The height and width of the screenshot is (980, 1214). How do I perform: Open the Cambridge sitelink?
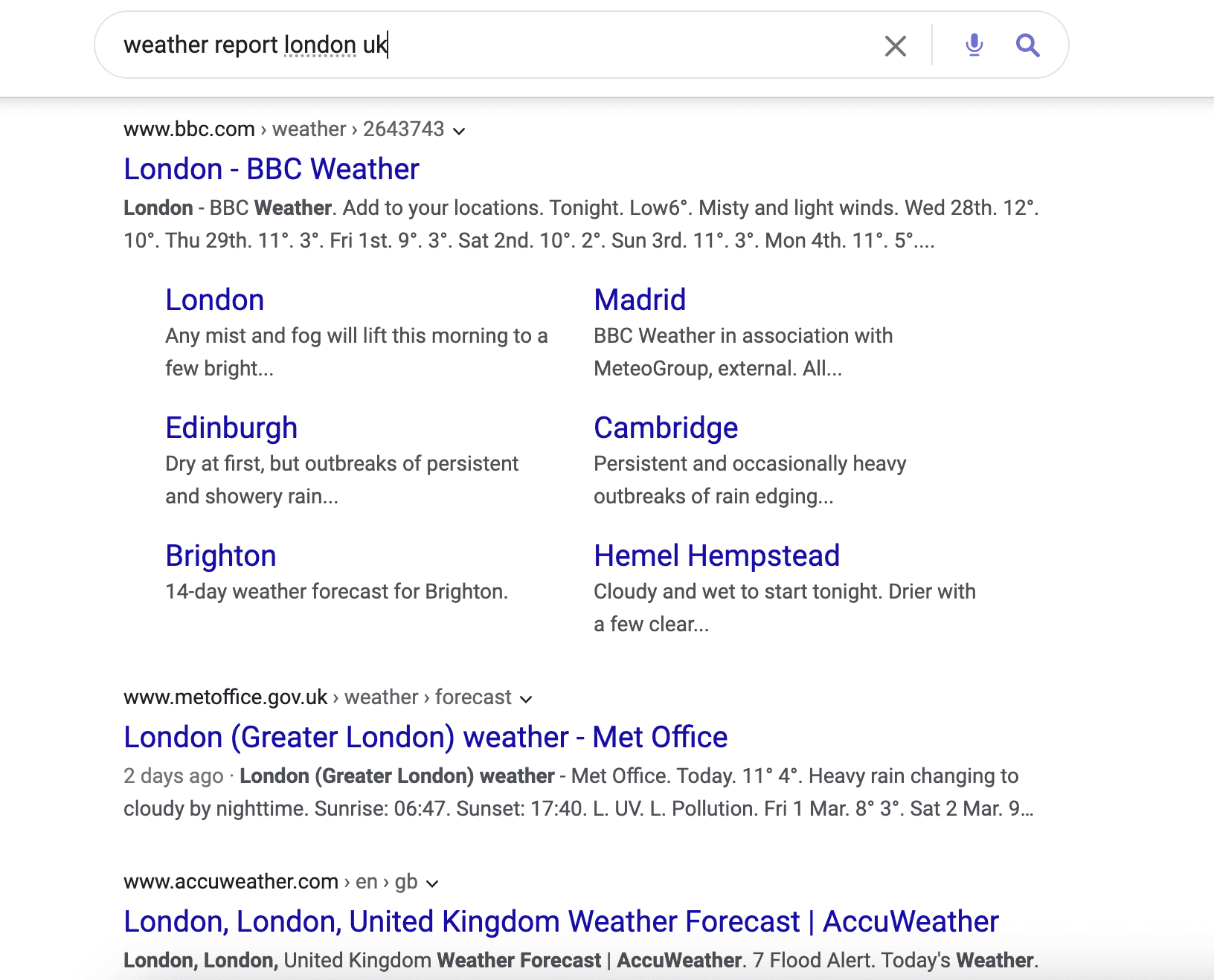click(x=665, y=428)
